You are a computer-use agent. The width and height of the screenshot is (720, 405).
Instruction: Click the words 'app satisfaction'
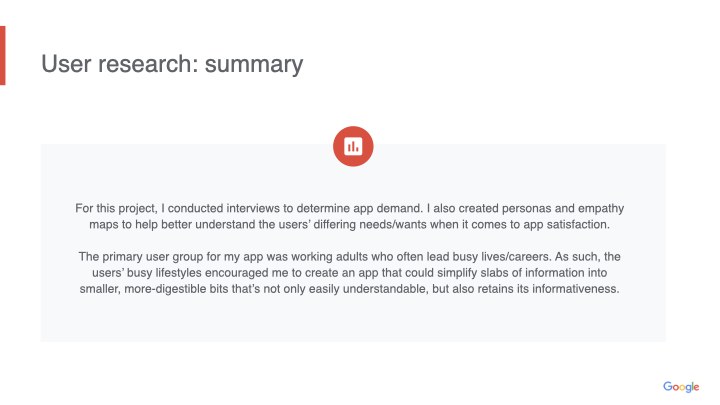point(577,225)
